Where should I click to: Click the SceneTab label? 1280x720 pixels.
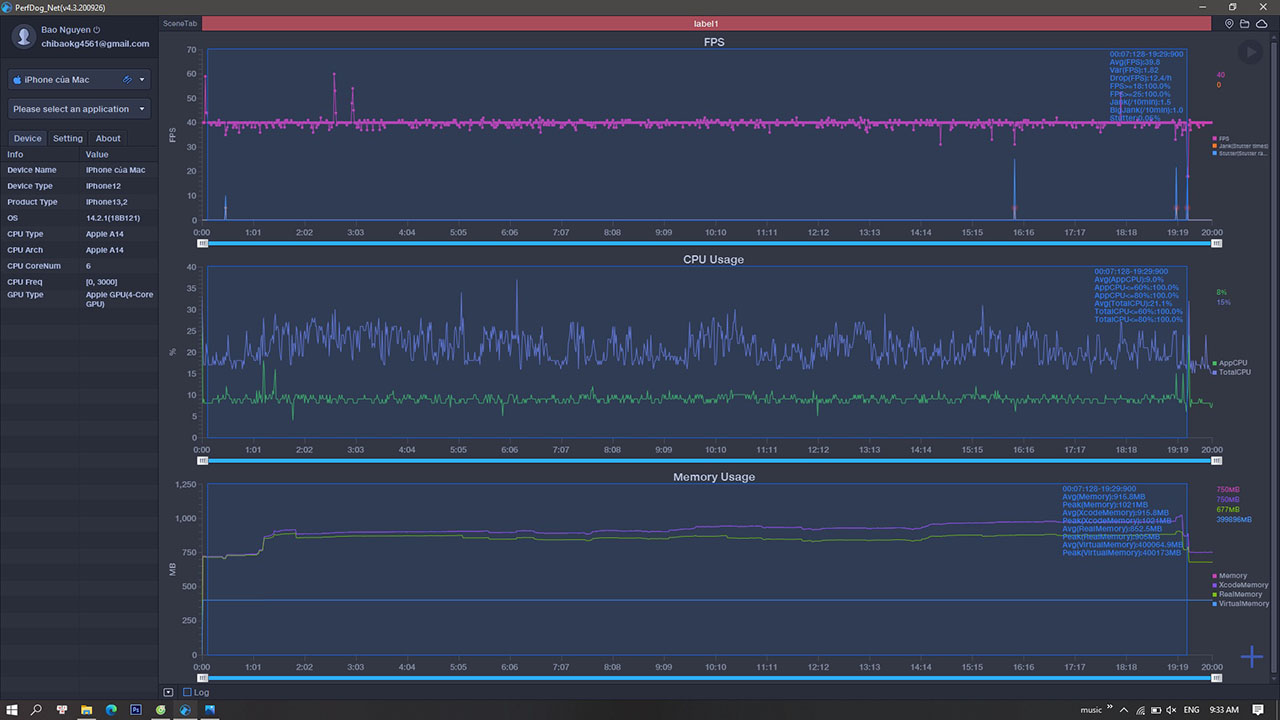tap(180, 23)
